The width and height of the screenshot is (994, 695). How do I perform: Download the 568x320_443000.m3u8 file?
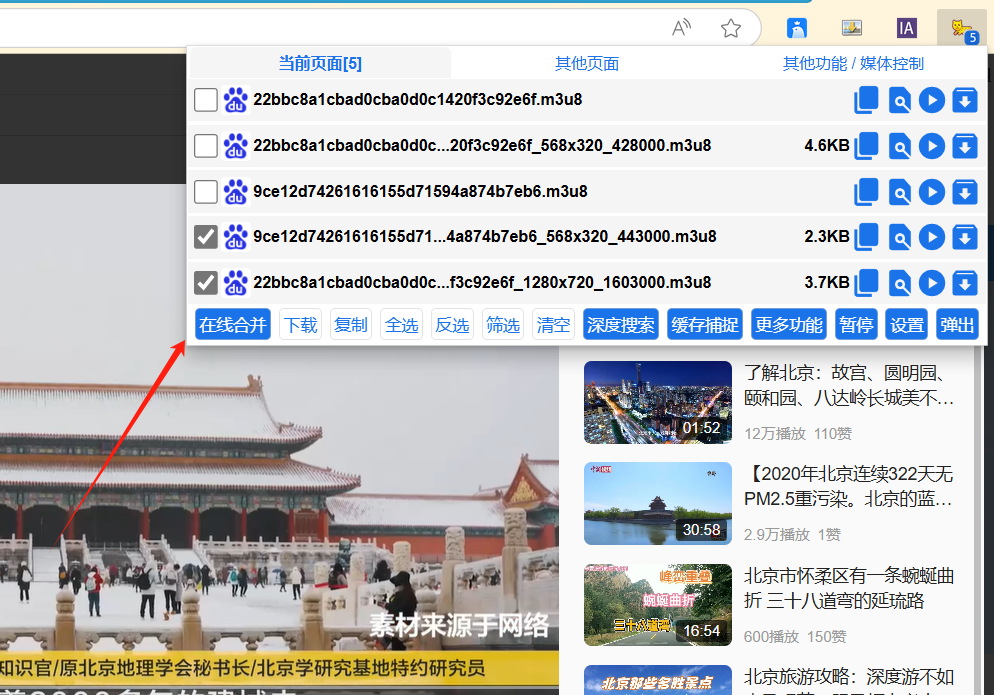965,237
